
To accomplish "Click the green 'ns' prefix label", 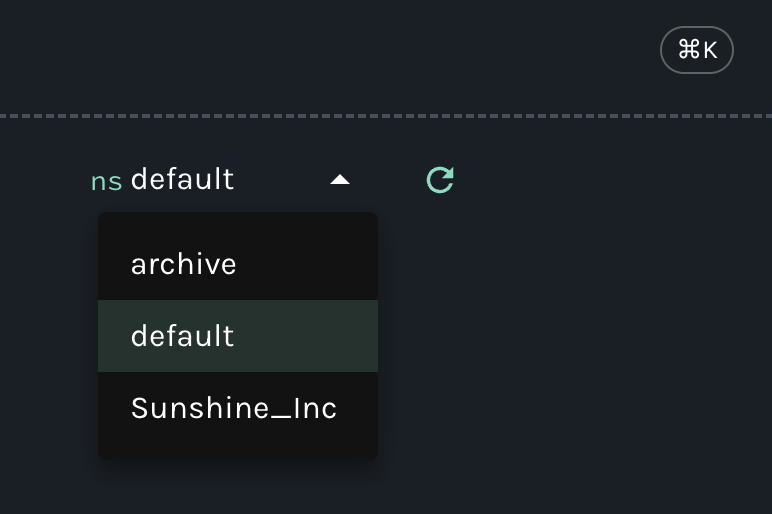I will tap(106, 181).
